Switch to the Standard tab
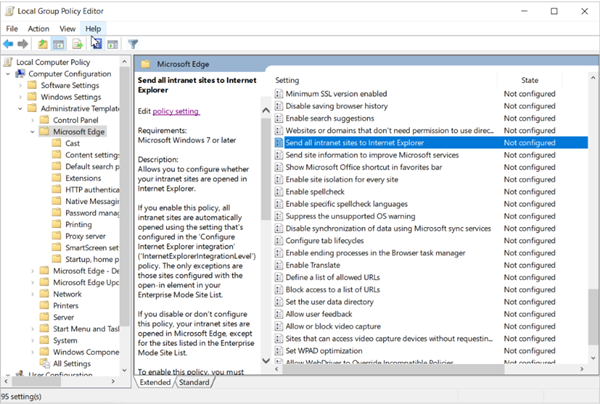 (x=194, y=382)
